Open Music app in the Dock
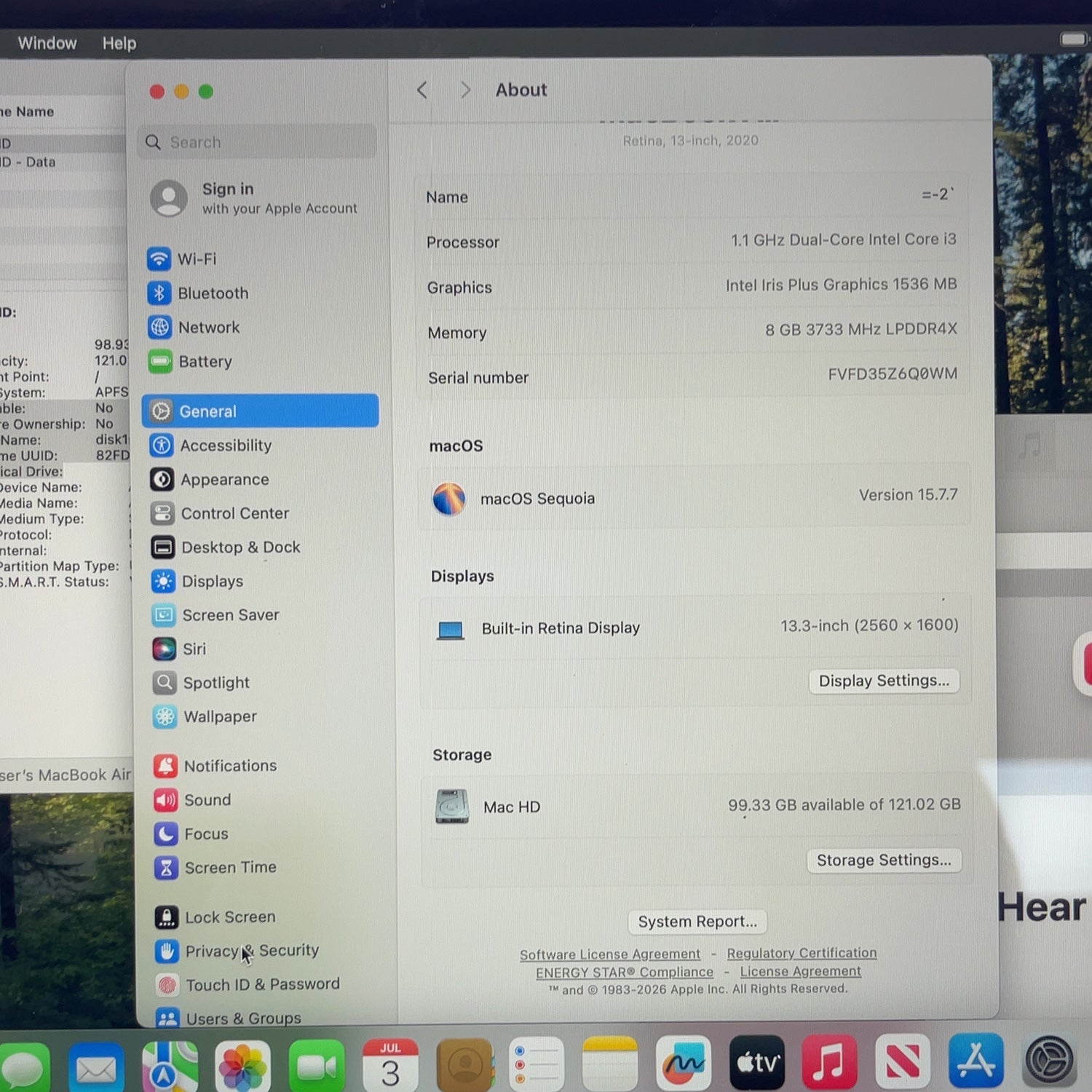This screenshot has width=1092, height=1092. tap(829, 1061)
